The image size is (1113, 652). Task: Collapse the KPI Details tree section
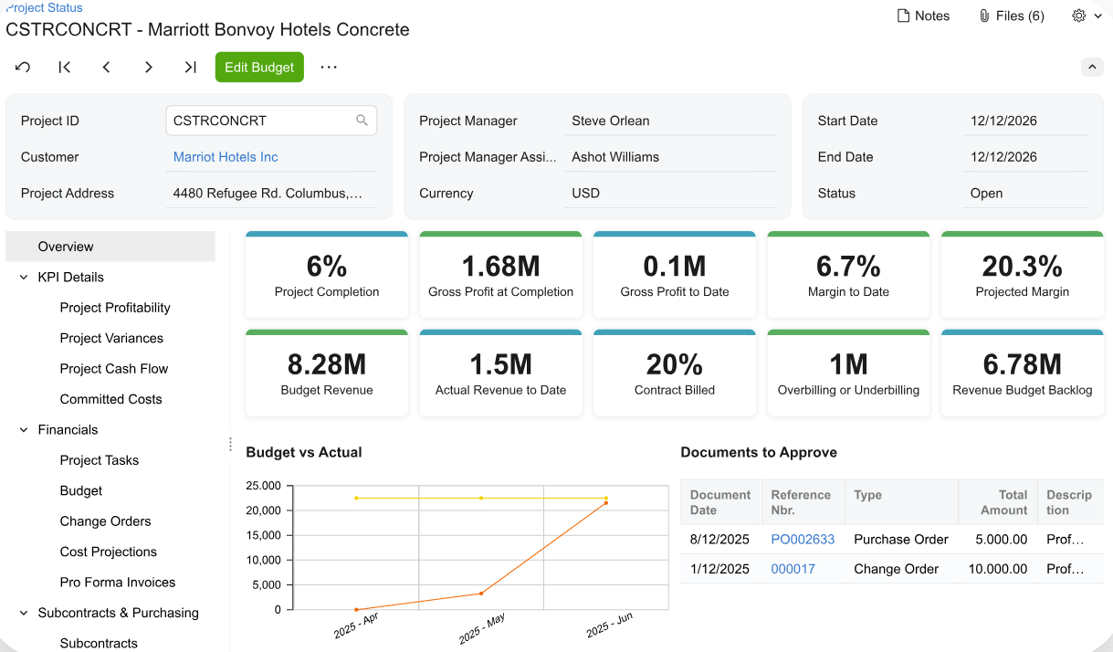point(24,277)
